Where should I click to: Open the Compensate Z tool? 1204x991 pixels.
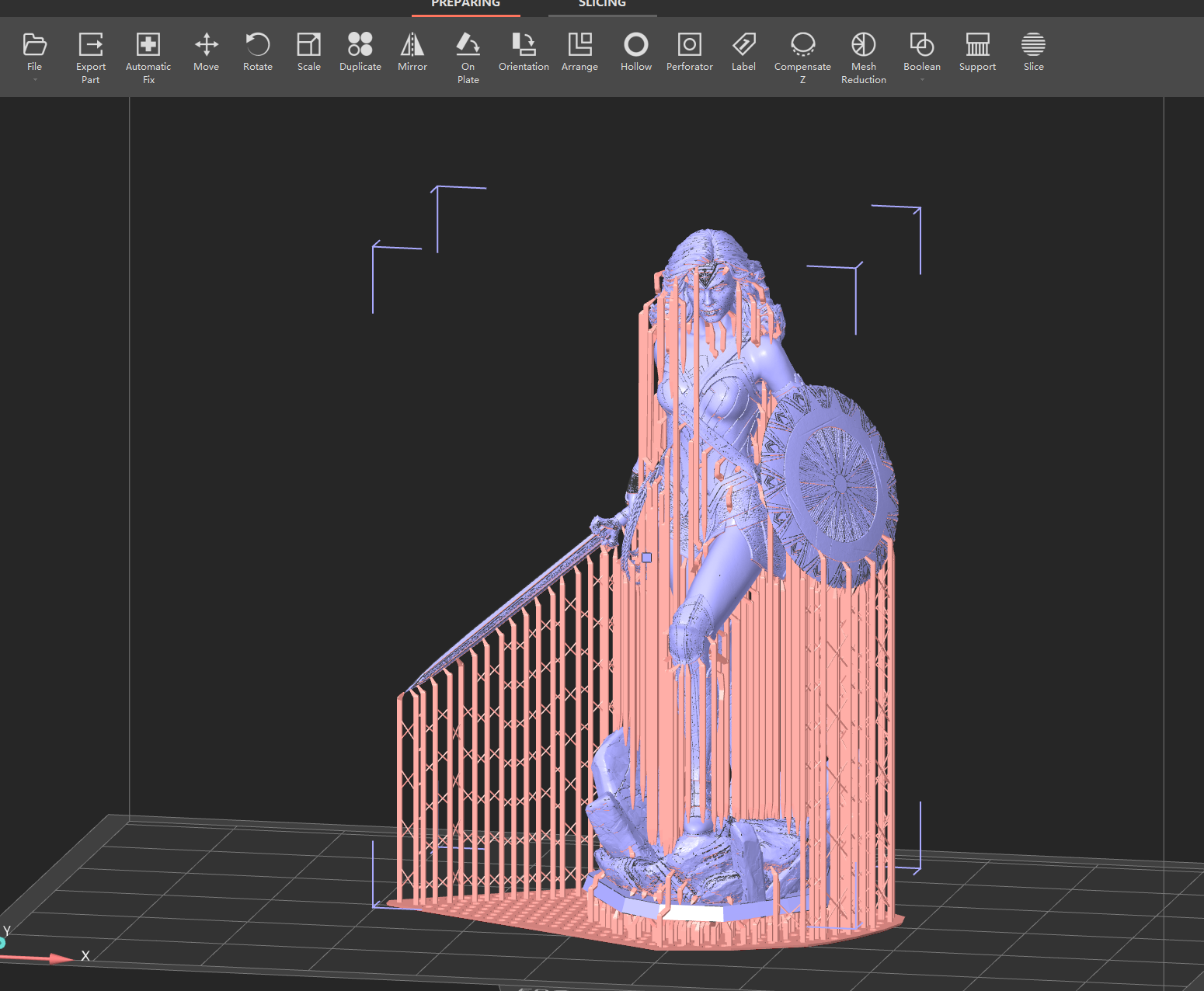802,57
